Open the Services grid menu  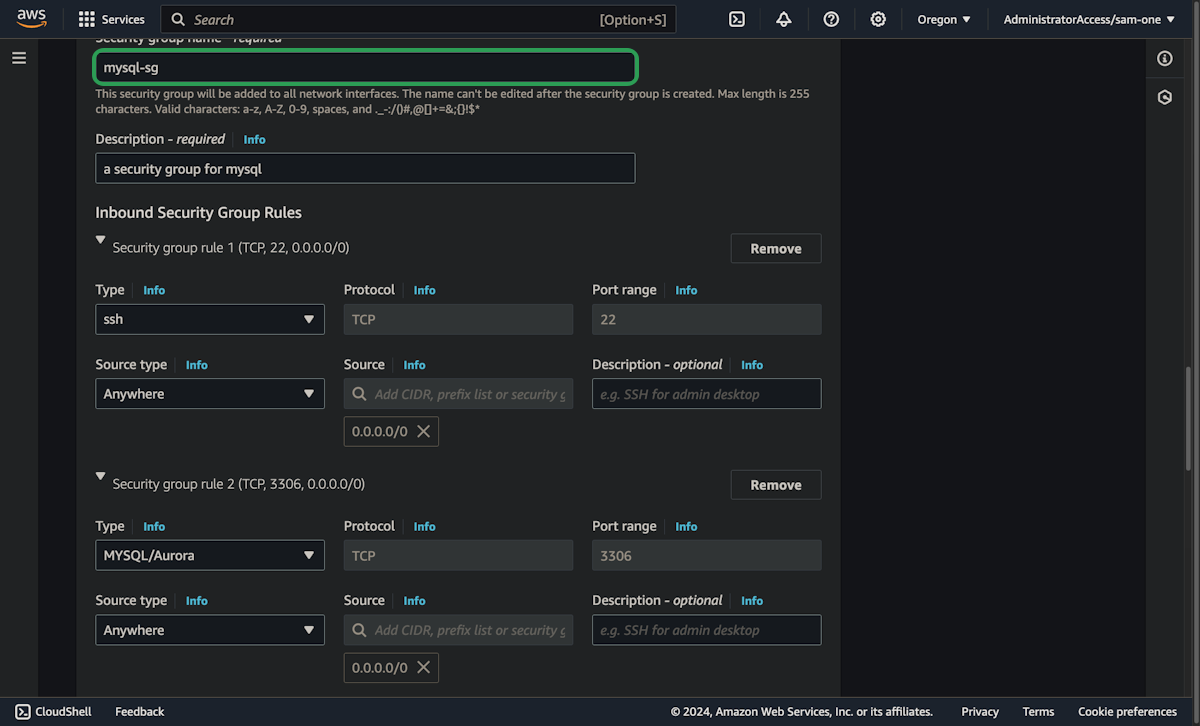coord(111,19)
